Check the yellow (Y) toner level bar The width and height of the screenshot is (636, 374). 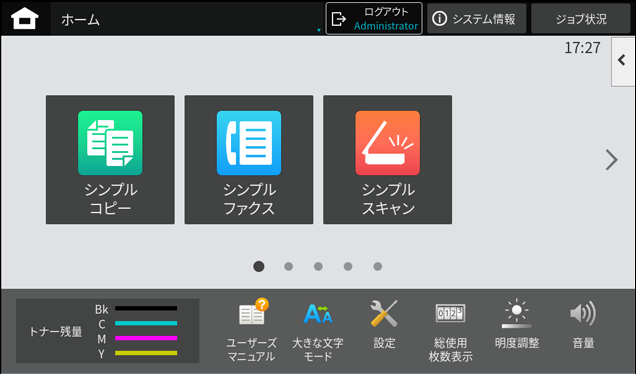(x=146, y=353)
